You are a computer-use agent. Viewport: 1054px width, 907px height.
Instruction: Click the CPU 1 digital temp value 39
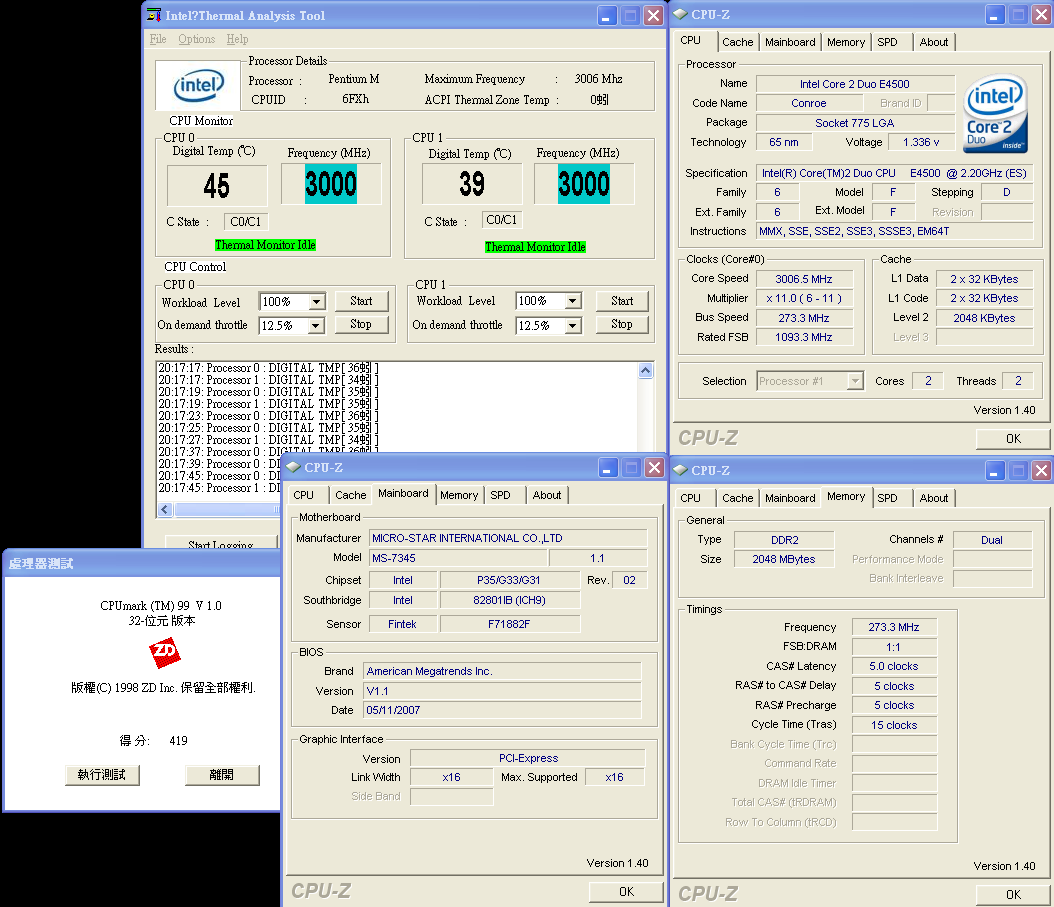pyautogui.click(x=472, y=184)
